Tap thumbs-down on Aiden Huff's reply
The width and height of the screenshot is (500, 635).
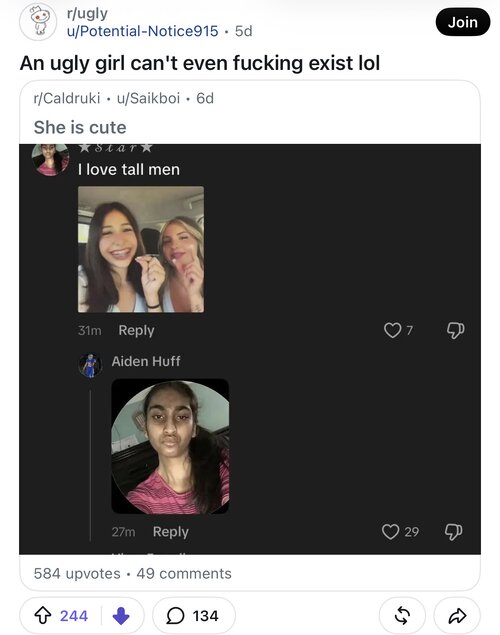(454, 531)
